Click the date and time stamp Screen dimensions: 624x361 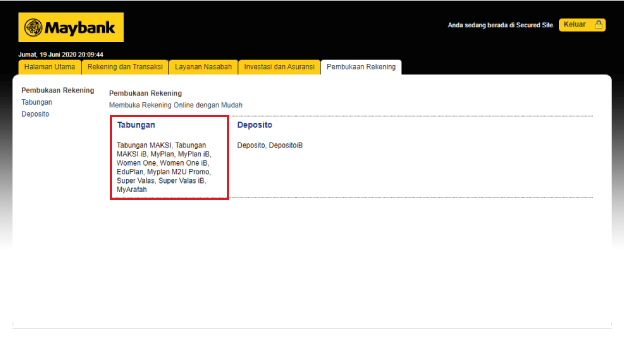(60, 55)
